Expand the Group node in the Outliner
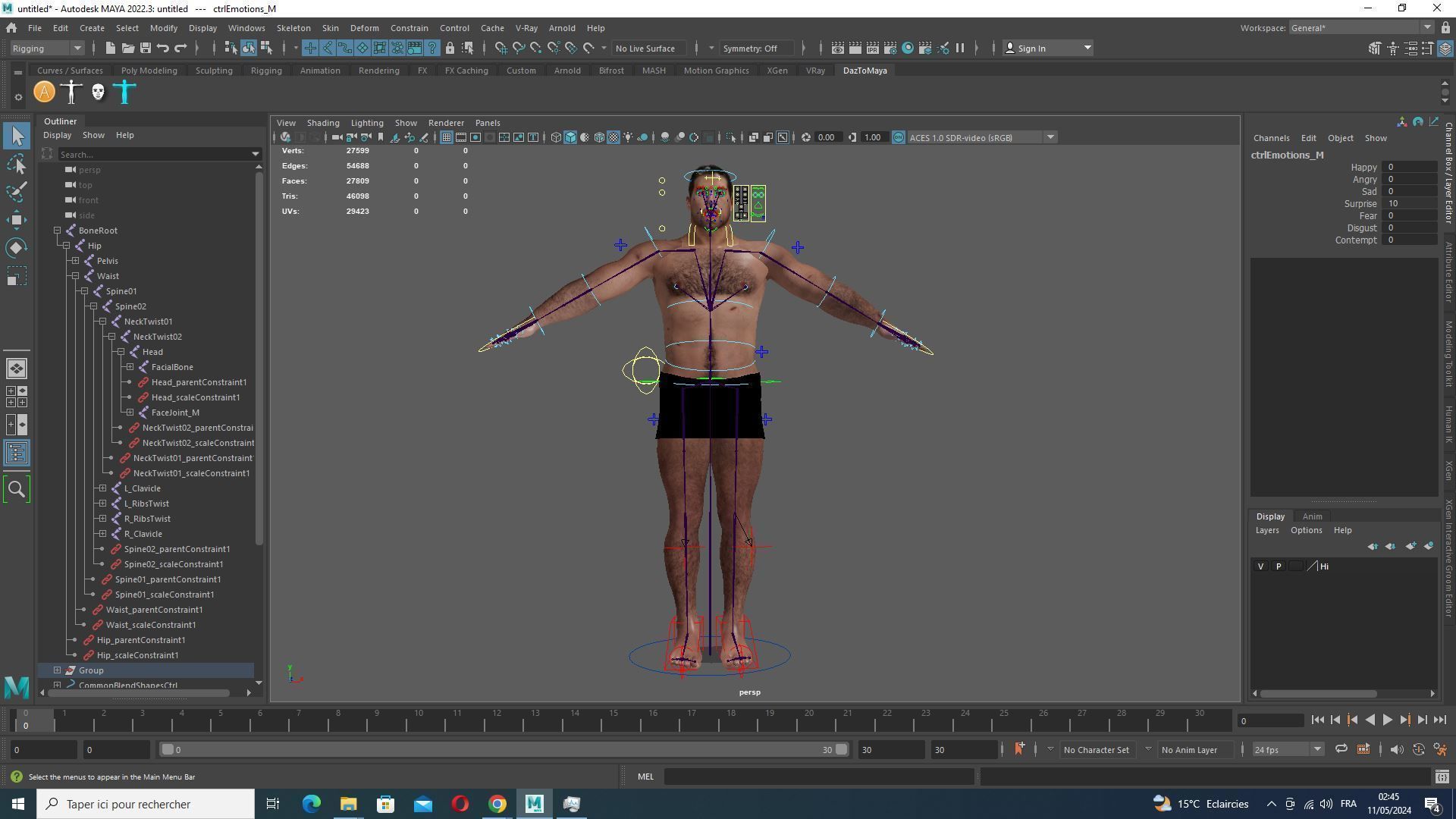This screenshot has width=1456, height=819. pyautogui.click(x=58, y=670)
